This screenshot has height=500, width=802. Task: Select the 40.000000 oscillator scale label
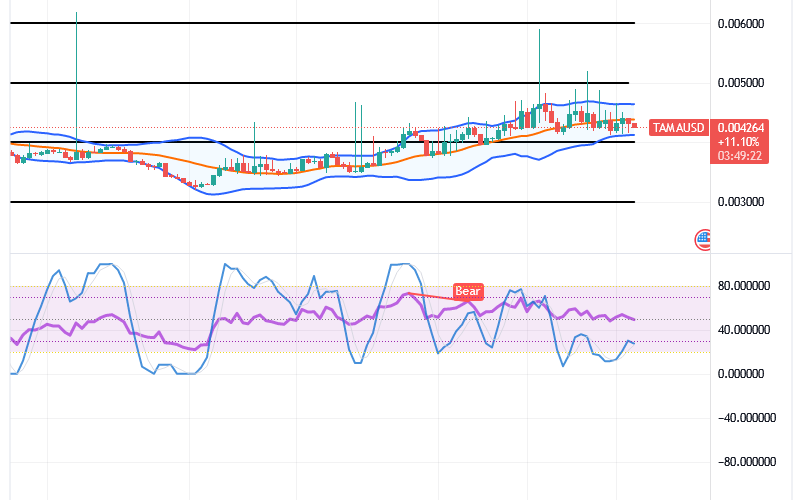coord(744,330)
